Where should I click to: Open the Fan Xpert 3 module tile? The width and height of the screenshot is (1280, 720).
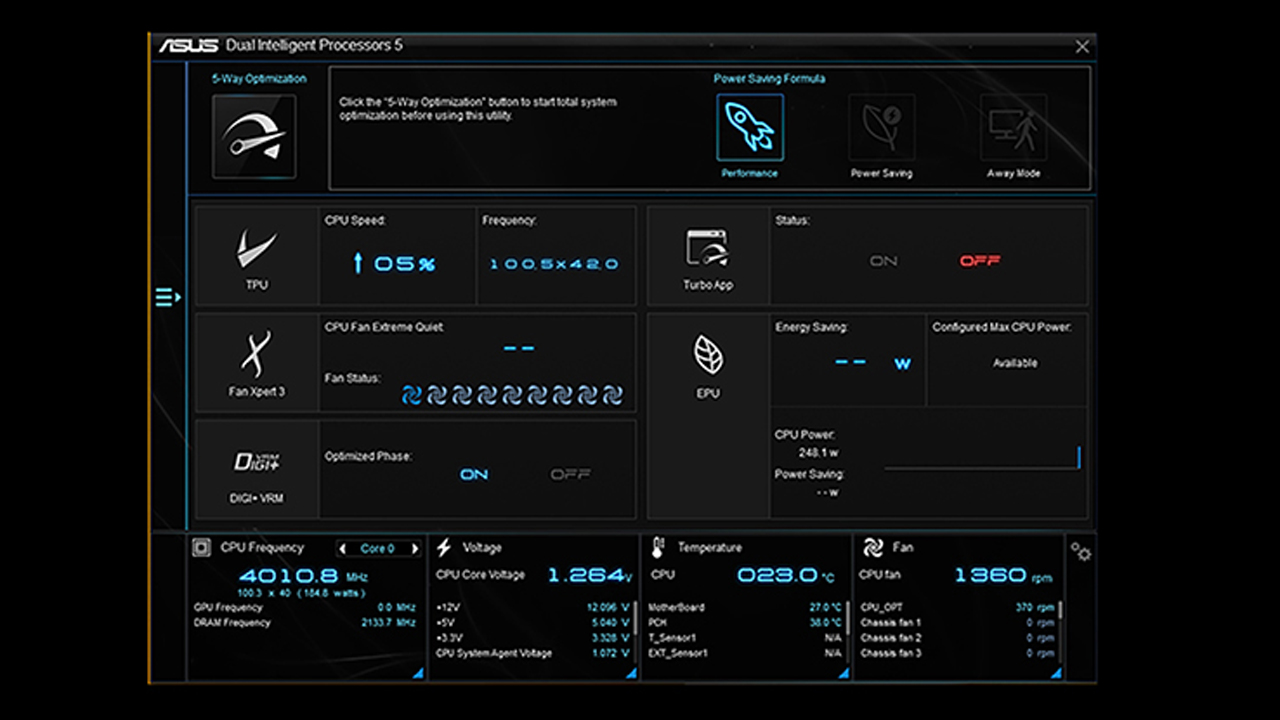click(x=257, y=363)
